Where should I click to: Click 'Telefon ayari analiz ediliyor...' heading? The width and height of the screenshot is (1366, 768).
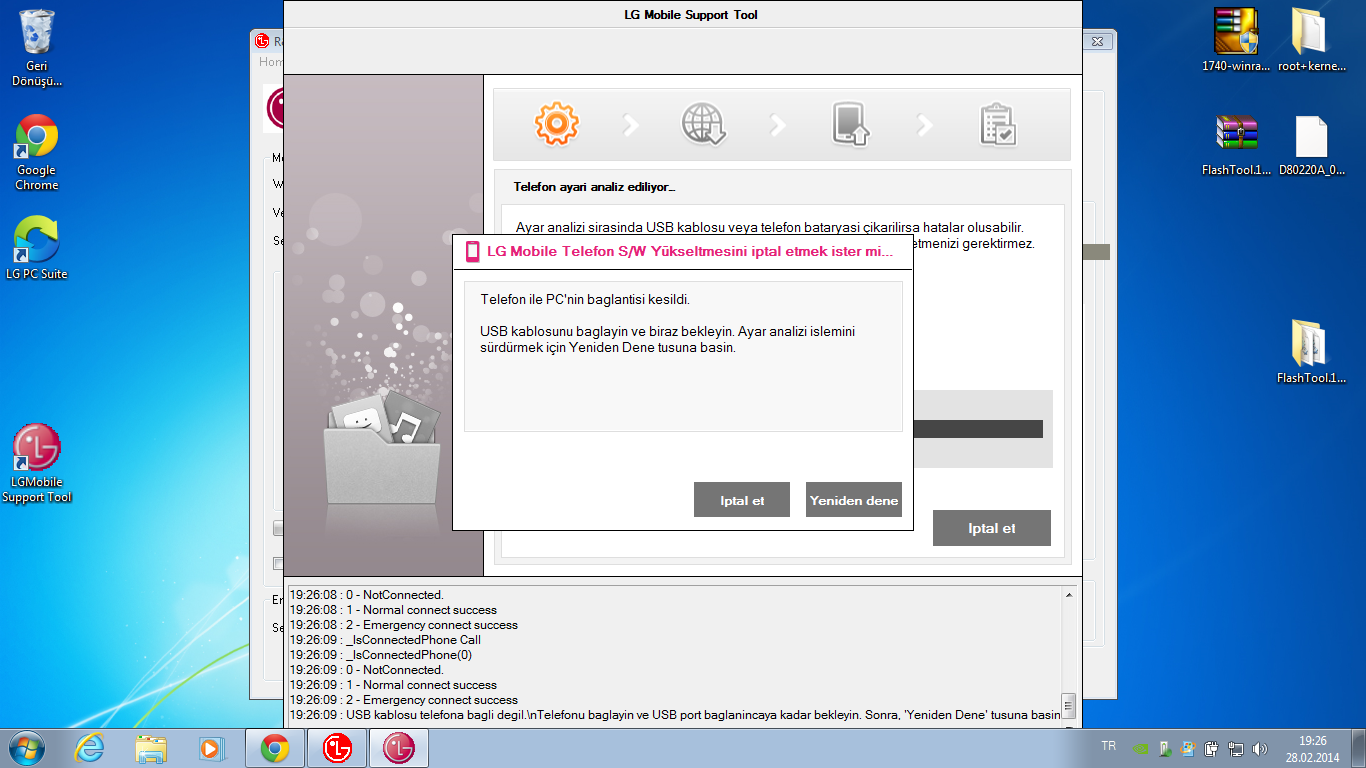coord(594,187)
